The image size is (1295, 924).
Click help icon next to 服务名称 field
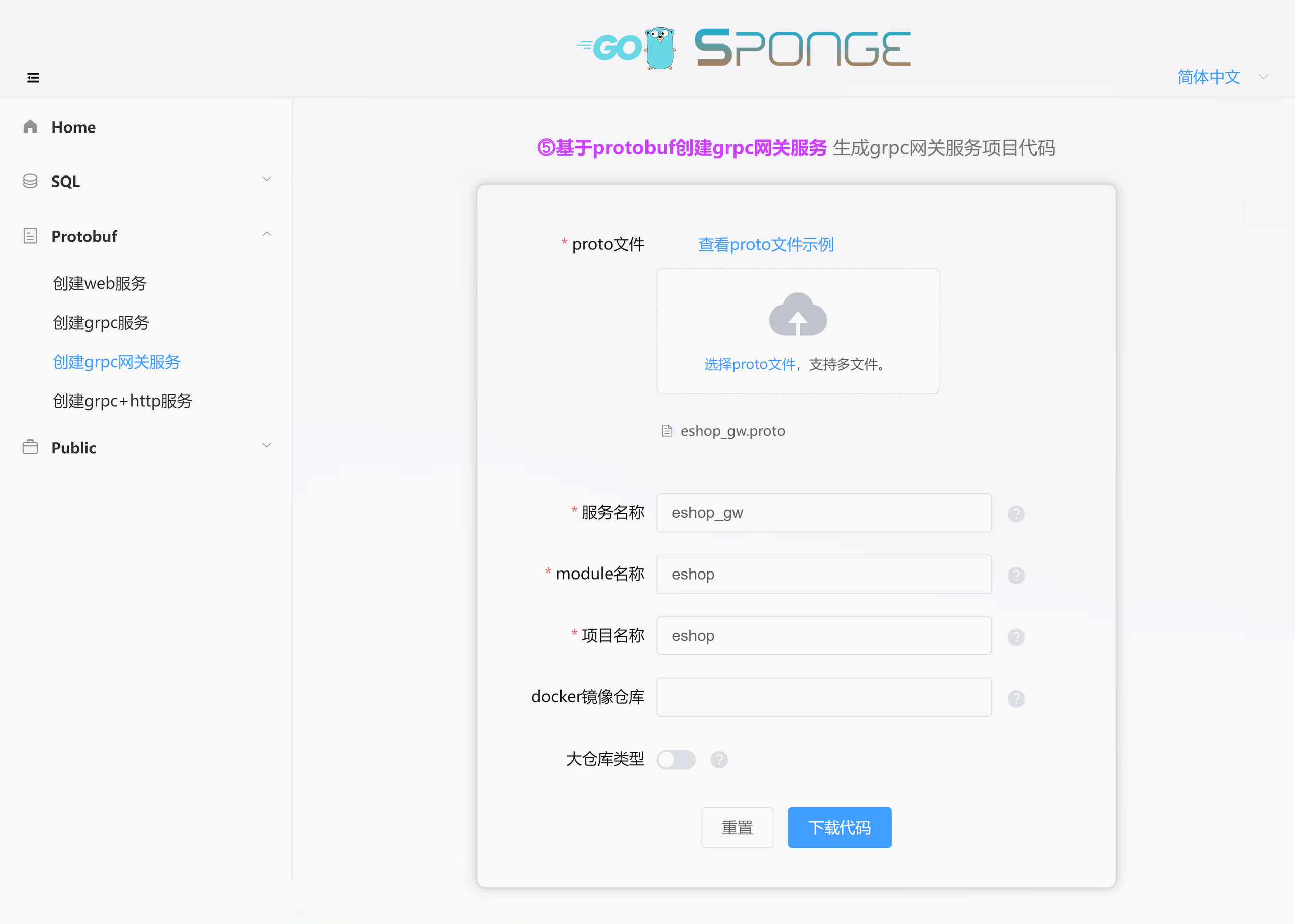(1016, 514)
